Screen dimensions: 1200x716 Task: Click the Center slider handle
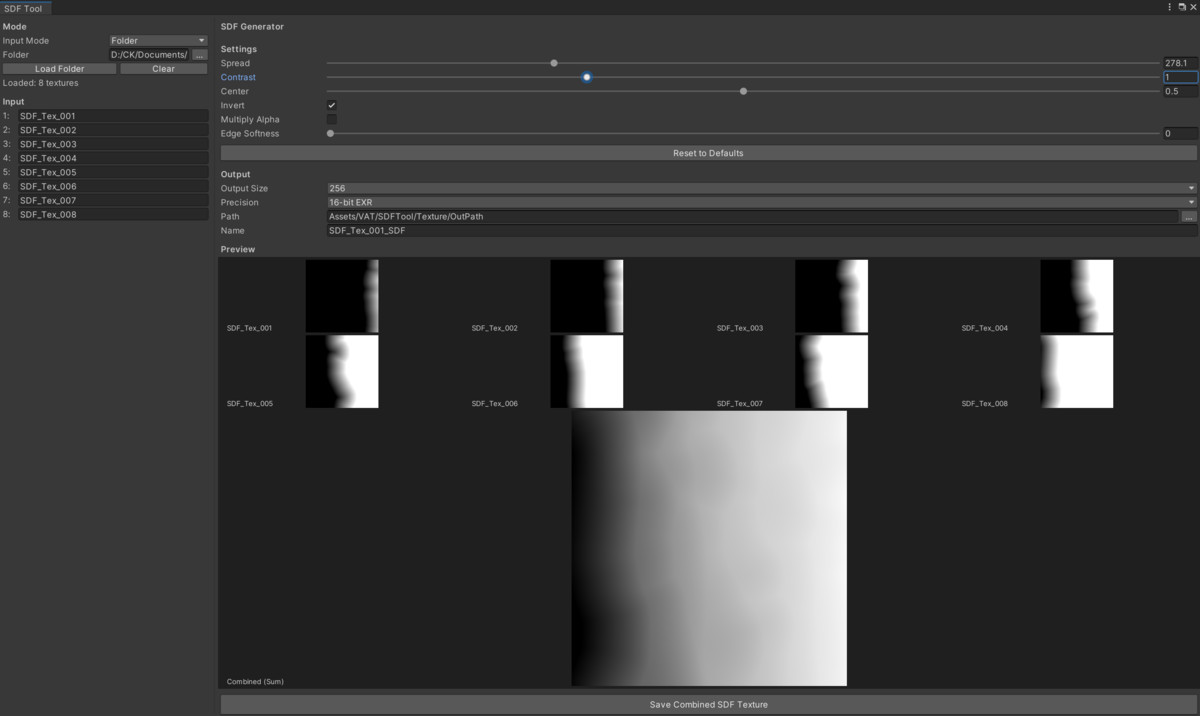click(743, 91)
